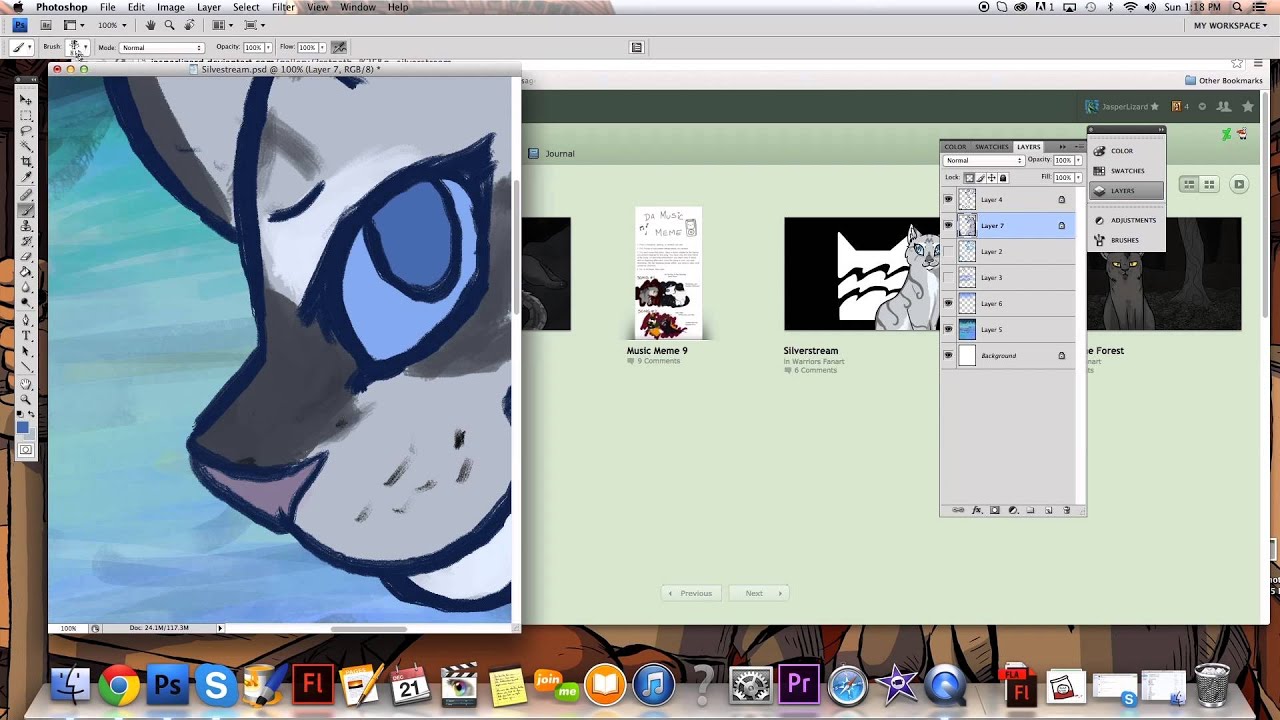This screenshot has width=1280, height=720.
Task: Select the Zoom tool in the toolbox
Action: click(26, 398)
